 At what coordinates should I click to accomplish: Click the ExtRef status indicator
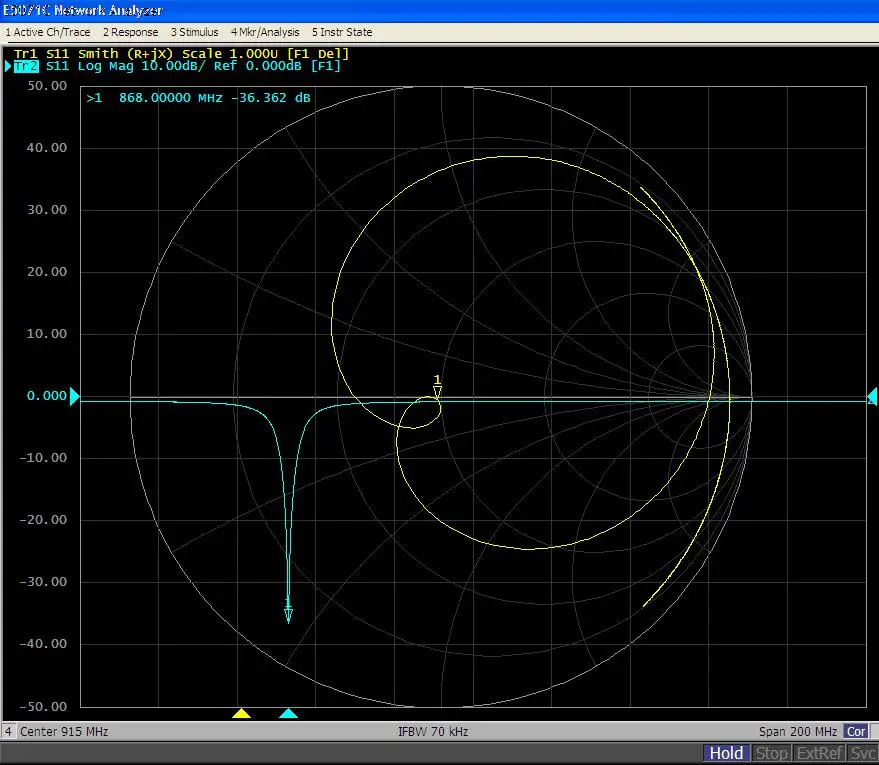tap(819, 753)
